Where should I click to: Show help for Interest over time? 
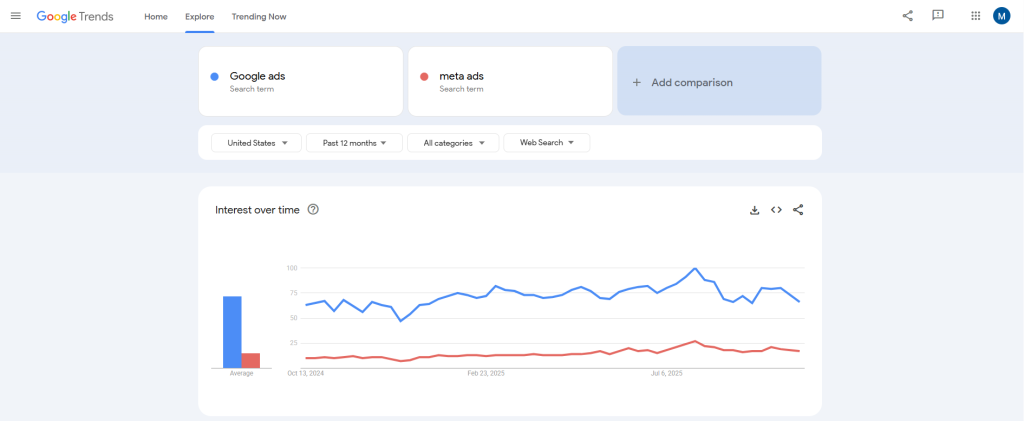point(313,210)
